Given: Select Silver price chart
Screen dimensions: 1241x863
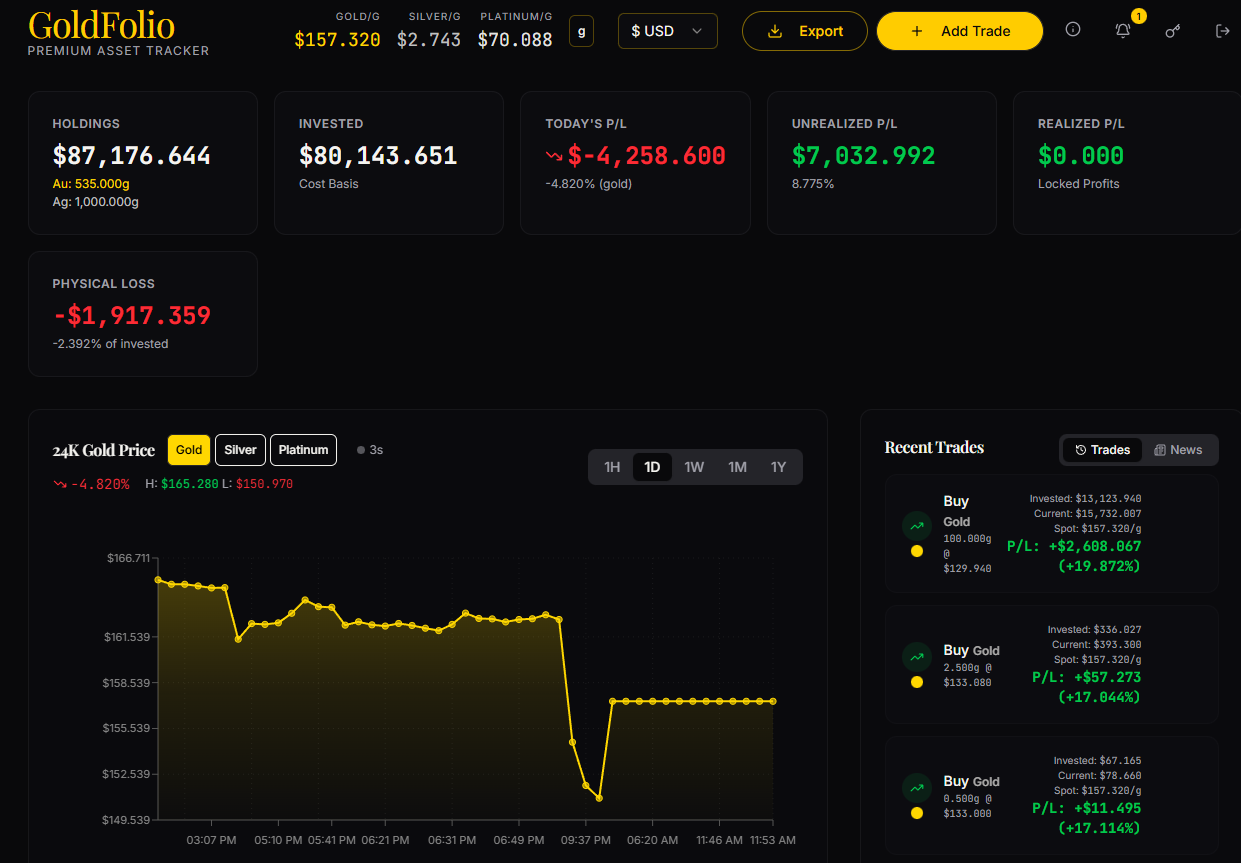Looking at the screenshot, I should pyautogui.click(x=240, y=450).
